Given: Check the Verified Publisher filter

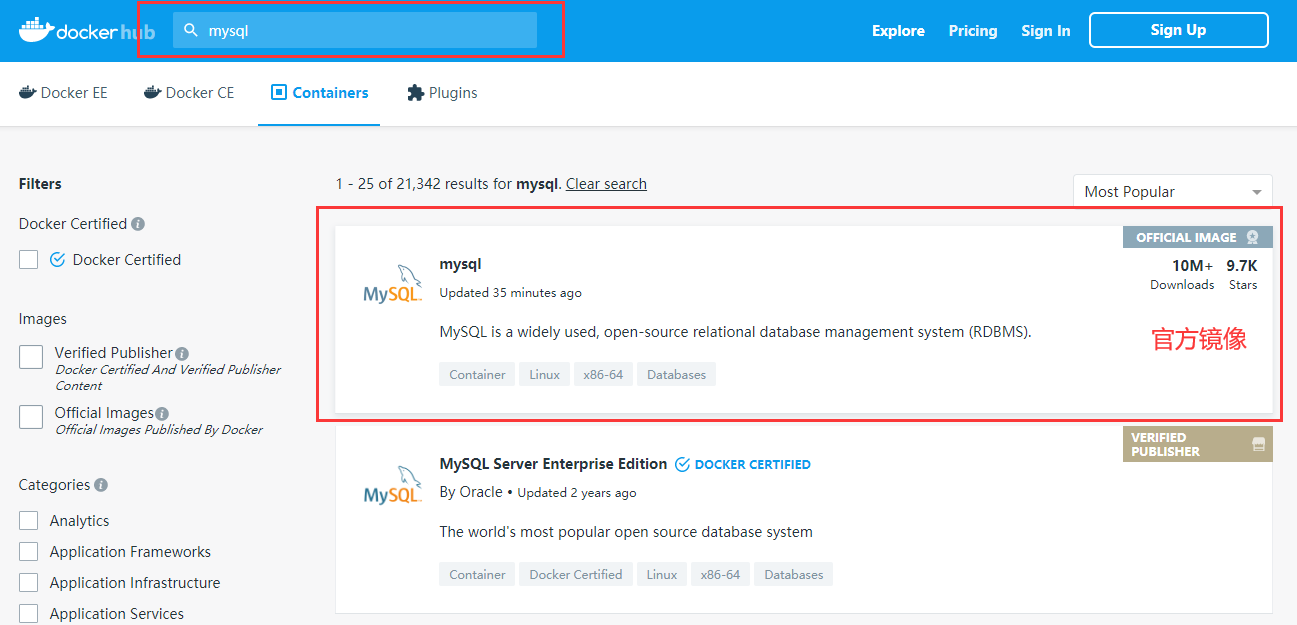Looking at the screenshot, I should (x=31, y=357).
